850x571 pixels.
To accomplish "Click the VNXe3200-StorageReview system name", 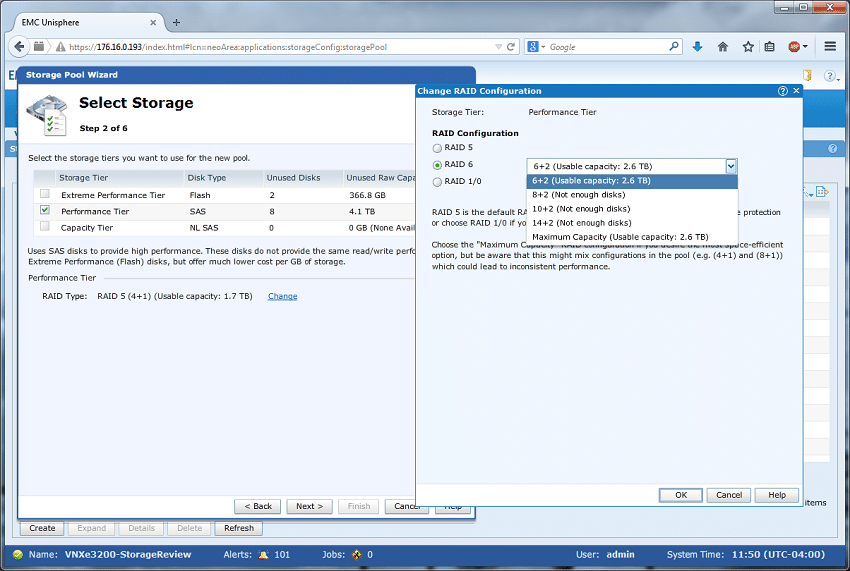I will point(128,555).
